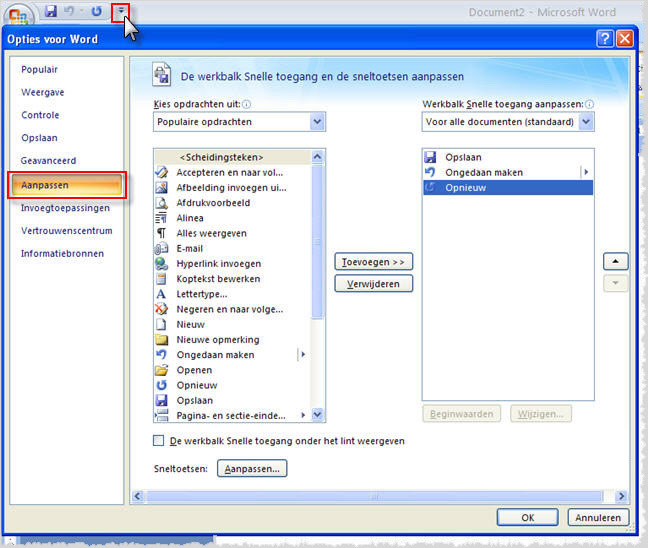Click the Office button in the Word window
Screen dimensions: 648x548
(x=18, y=15)
